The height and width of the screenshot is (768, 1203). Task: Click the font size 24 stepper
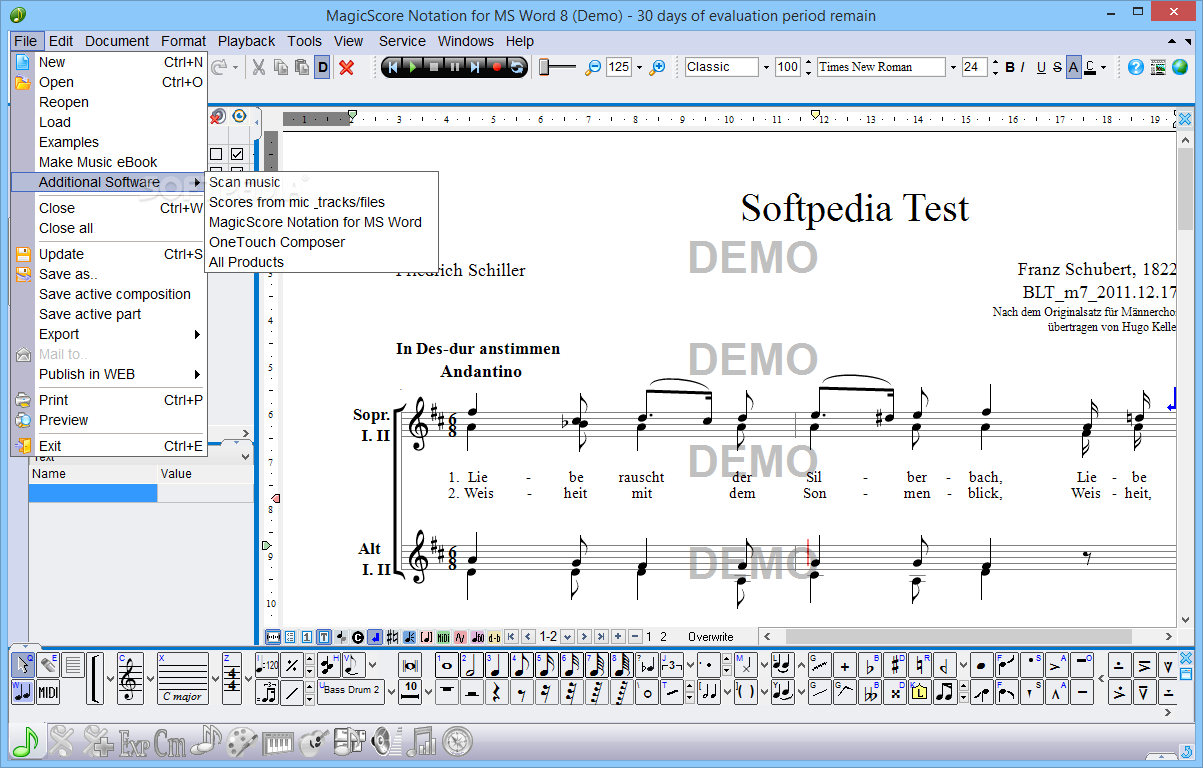click(995, 67)
